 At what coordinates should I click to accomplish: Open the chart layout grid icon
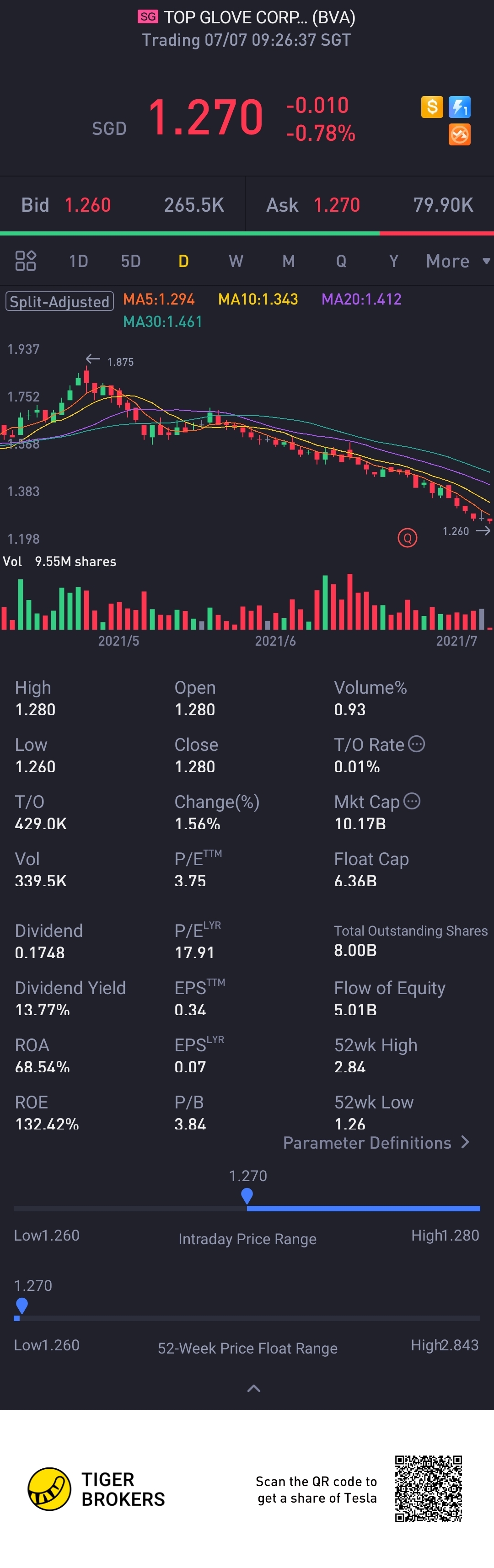click(26, 261)
